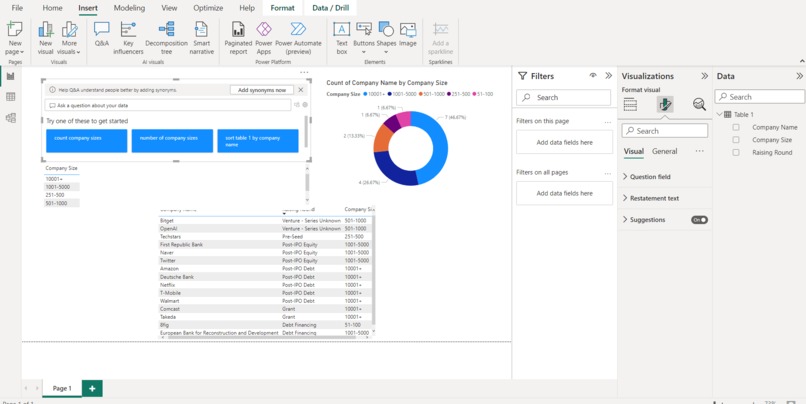Collapse the Data pane
Image resolution: width=806 pixels, height=404 pixels.
[799, 76]
